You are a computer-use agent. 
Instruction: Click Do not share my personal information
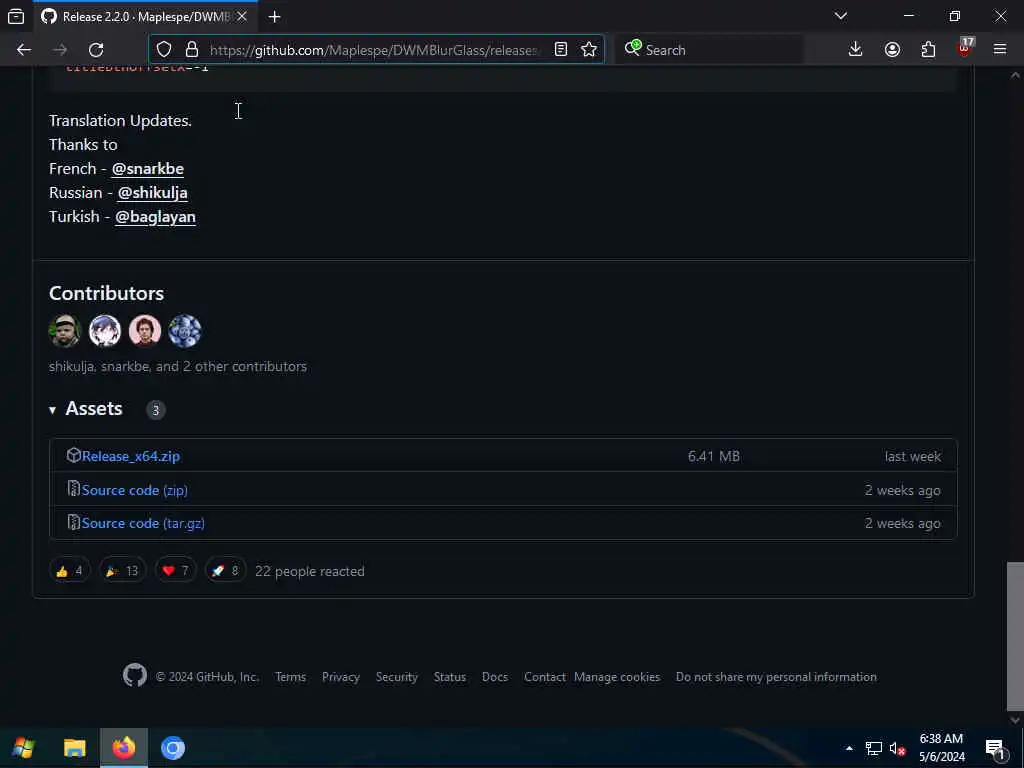776,677
